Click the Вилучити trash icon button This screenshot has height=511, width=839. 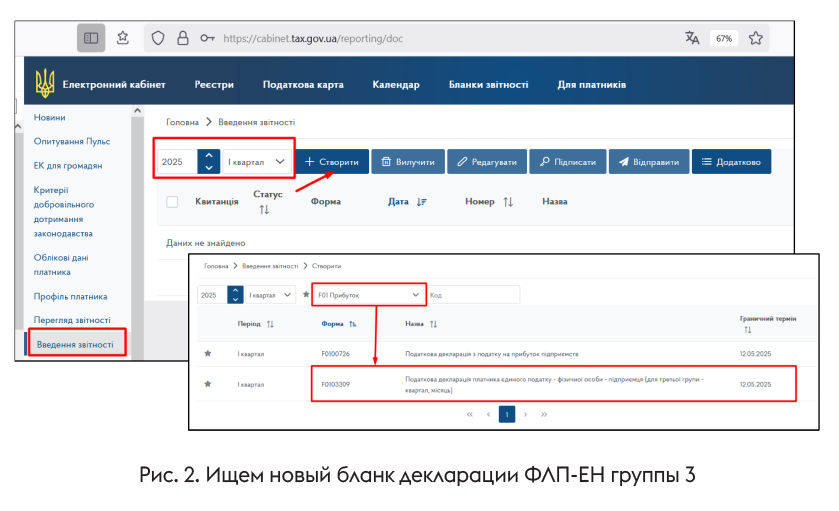coord(408,162)
